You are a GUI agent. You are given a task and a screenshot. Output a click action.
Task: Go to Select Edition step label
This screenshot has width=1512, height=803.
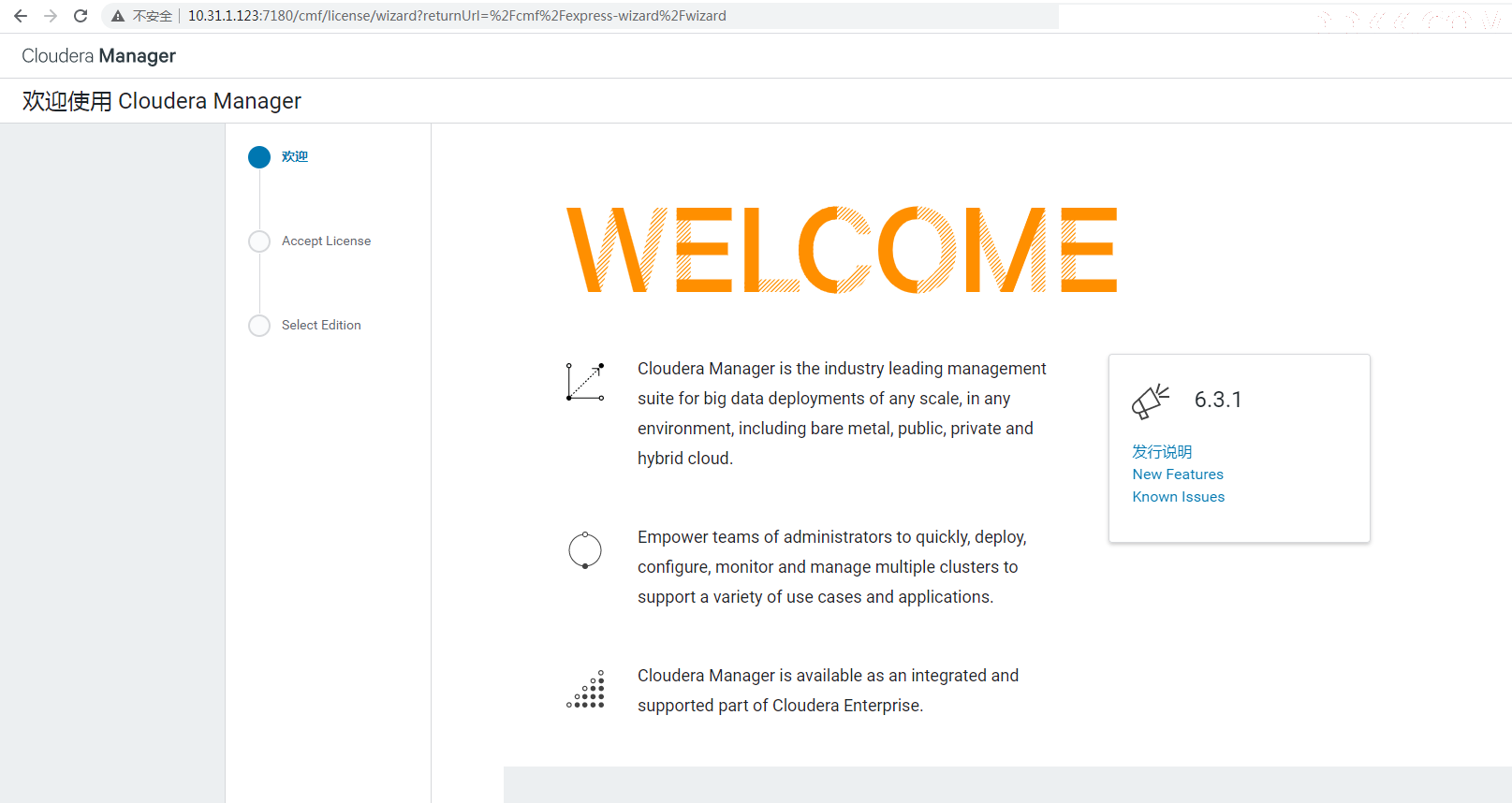click(x=321, y=326)
